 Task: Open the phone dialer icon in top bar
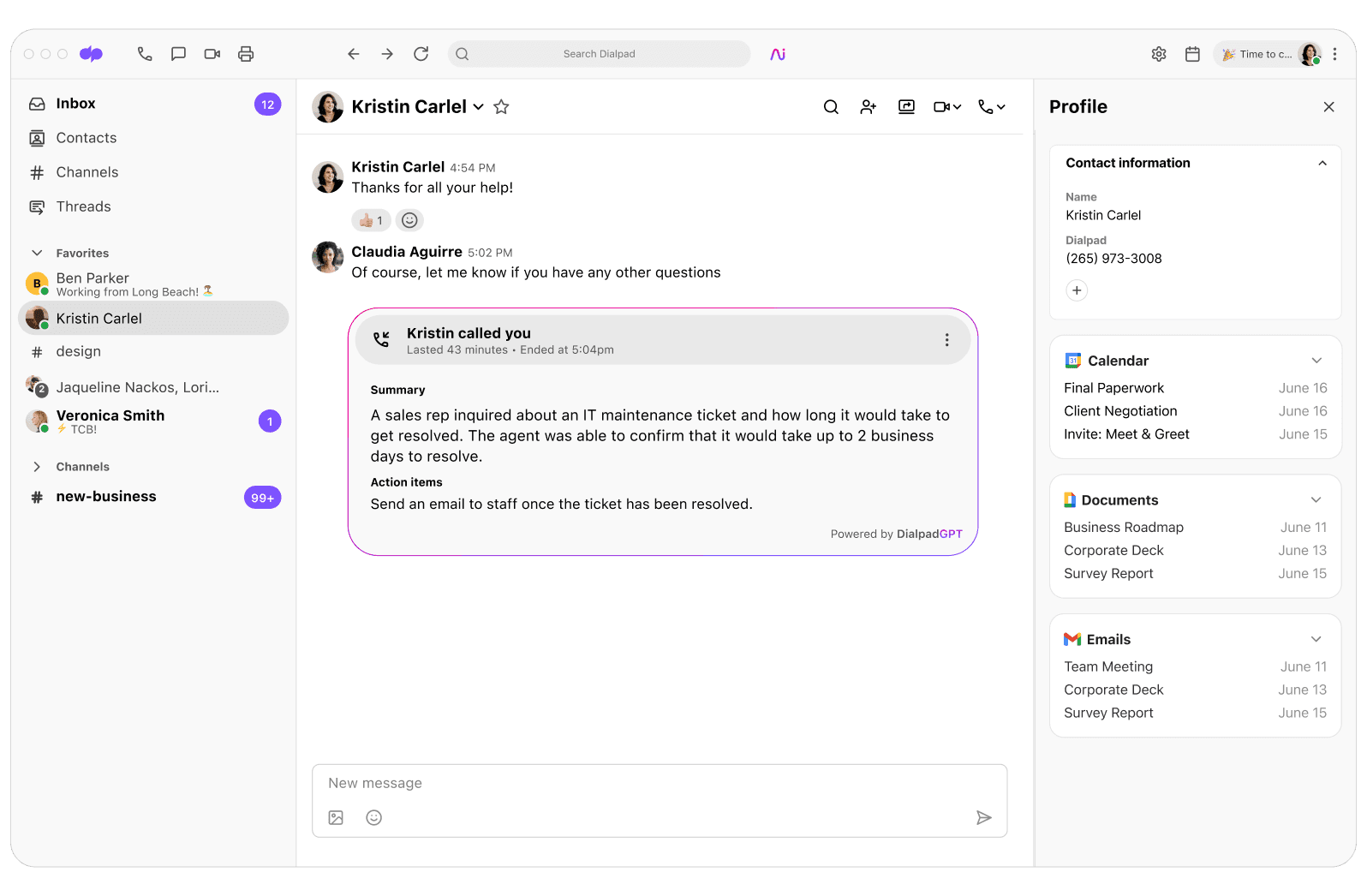pyautogui.click(x=145, y=54)
